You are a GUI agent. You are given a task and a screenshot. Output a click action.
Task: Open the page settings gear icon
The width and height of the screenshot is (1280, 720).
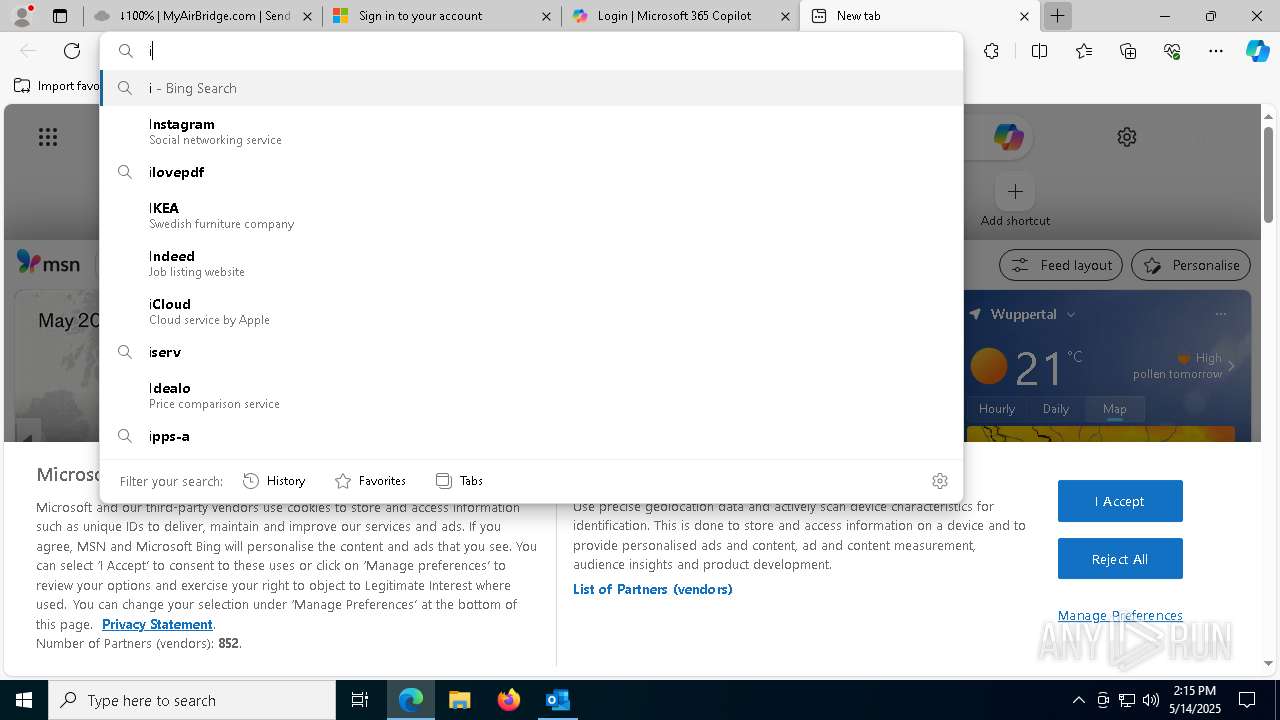point(1127,137)
